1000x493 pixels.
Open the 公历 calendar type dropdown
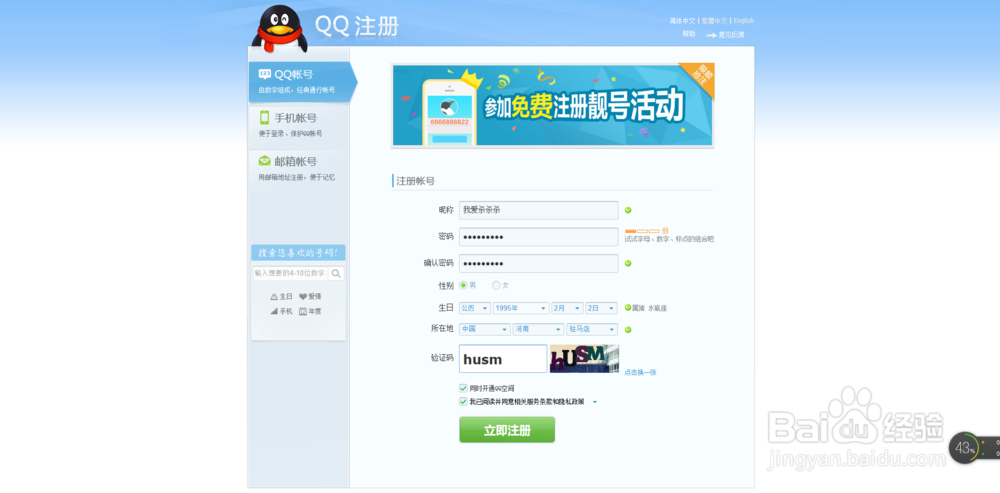tap(474, 308)
